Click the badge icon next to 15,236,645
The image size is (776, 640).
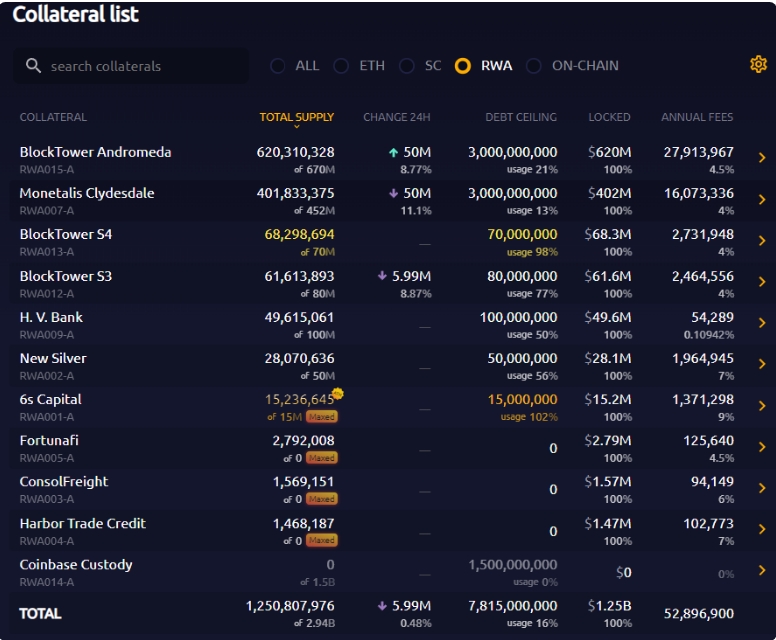[x=338, y=394]
